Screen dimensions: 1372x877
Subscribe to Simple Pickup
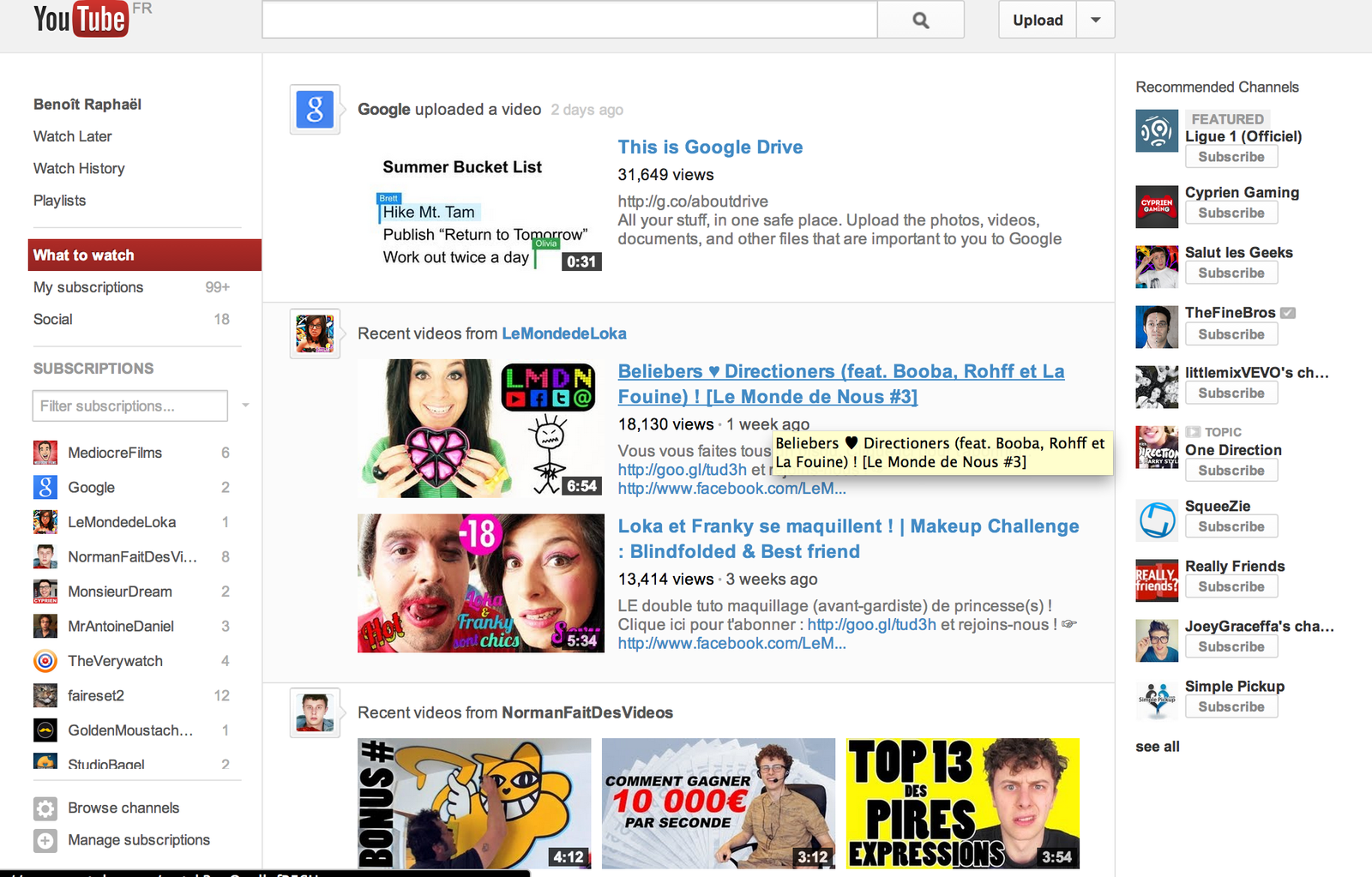tap(1231, 706)
